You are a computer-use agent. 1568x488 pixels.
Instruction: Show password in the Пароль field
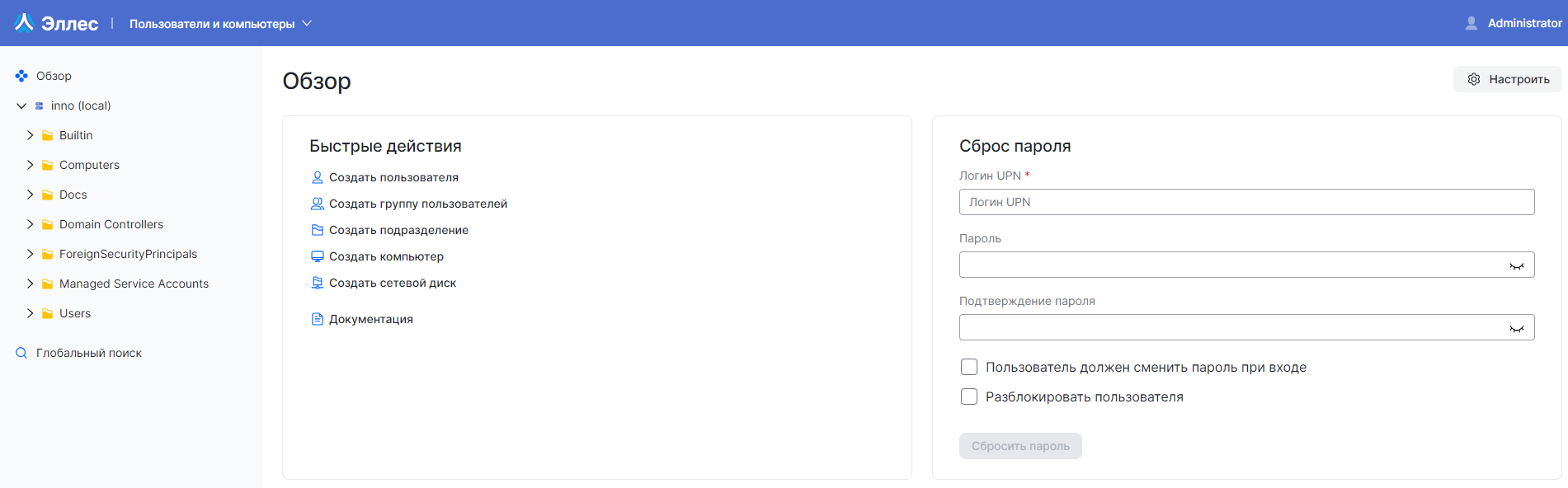pos(1516,265)
